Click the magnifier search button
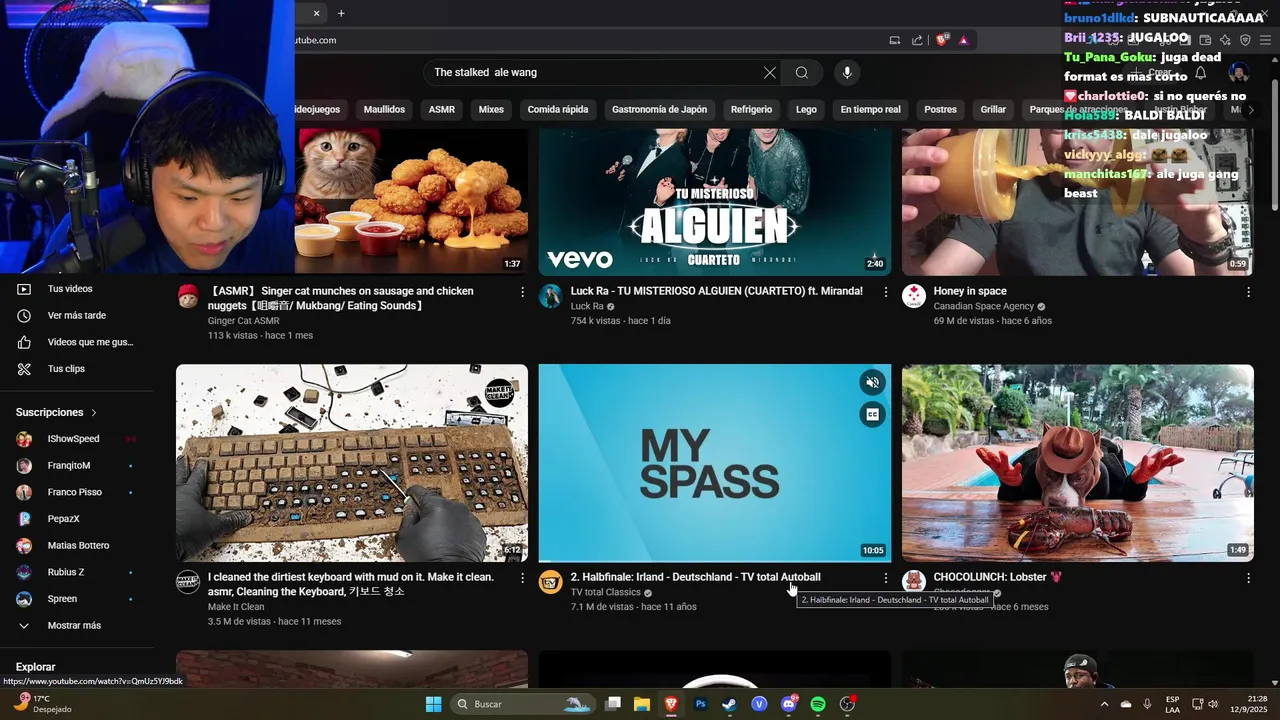1280x720 pixels. [801, 72]
